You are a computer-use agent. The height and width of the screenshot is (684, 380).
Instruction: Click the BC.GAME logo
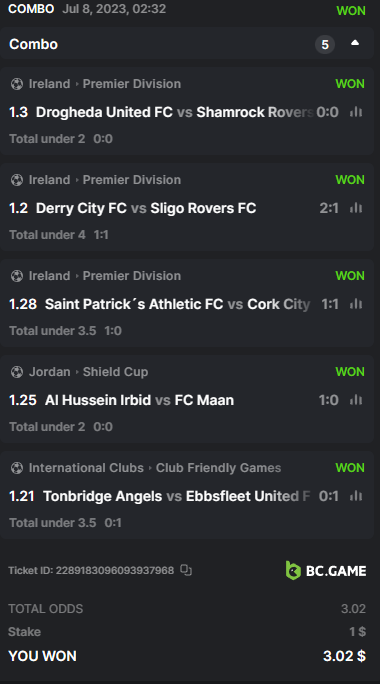pyautogui.click(x=326, y=571)
